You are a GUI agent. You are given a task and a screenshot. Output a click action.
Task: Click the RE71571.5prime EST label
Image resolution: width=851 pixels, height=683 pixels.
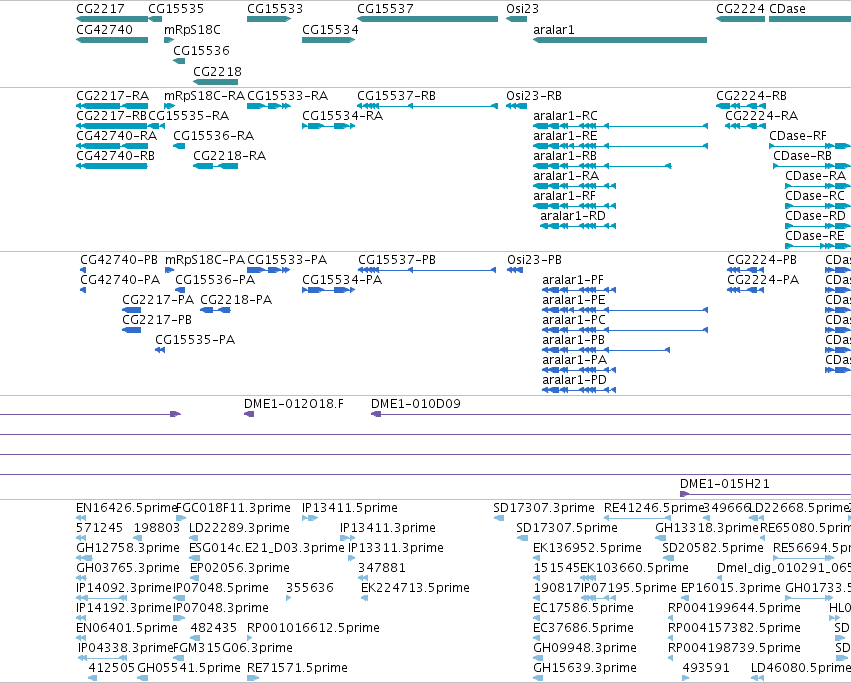coord(297,668)
